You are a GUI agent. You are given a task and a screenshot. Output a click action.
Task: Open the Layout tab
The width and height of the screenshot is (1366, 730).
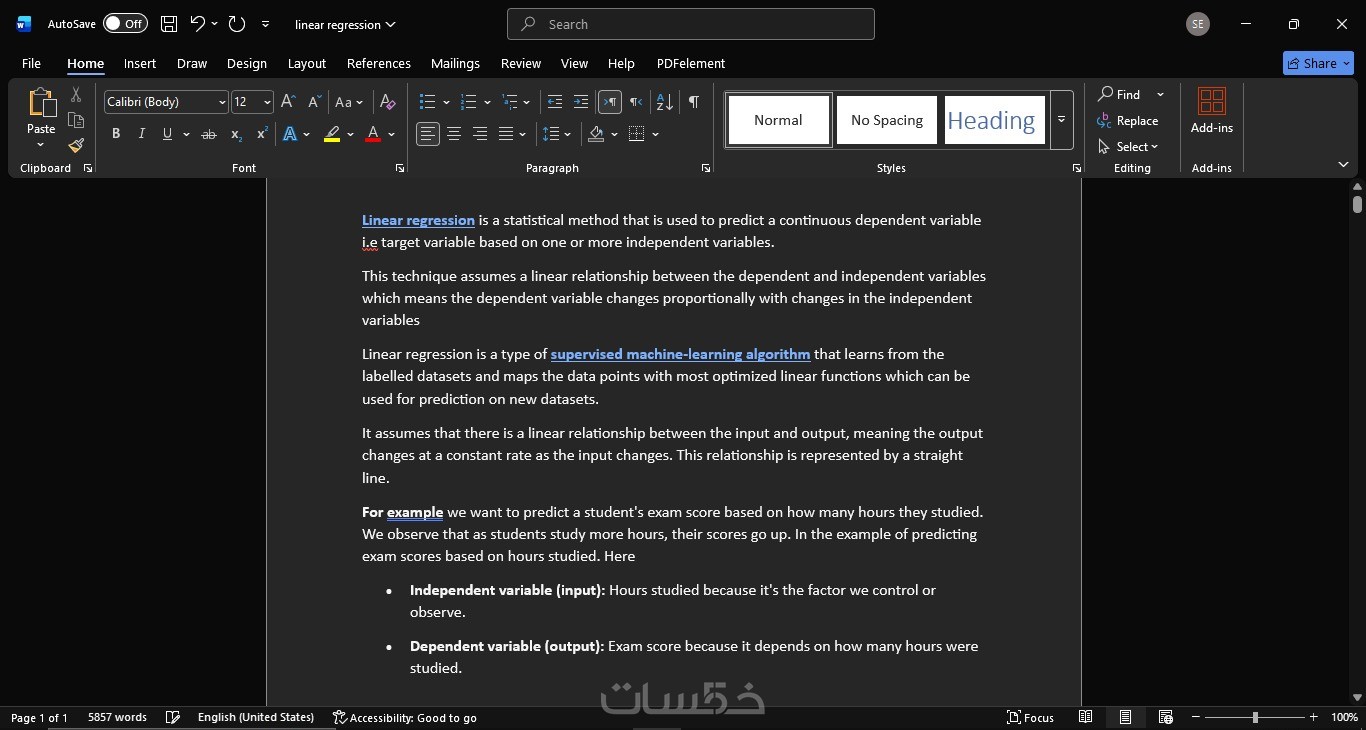pos(307,63)
